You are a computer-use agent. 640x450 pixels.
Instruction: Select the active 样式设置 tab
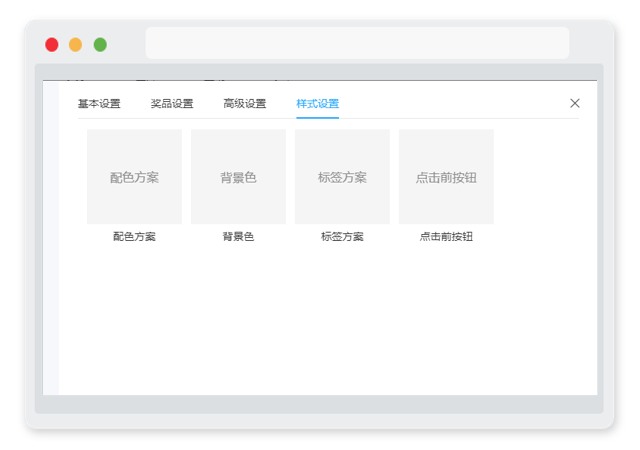[x=318, y=104]
